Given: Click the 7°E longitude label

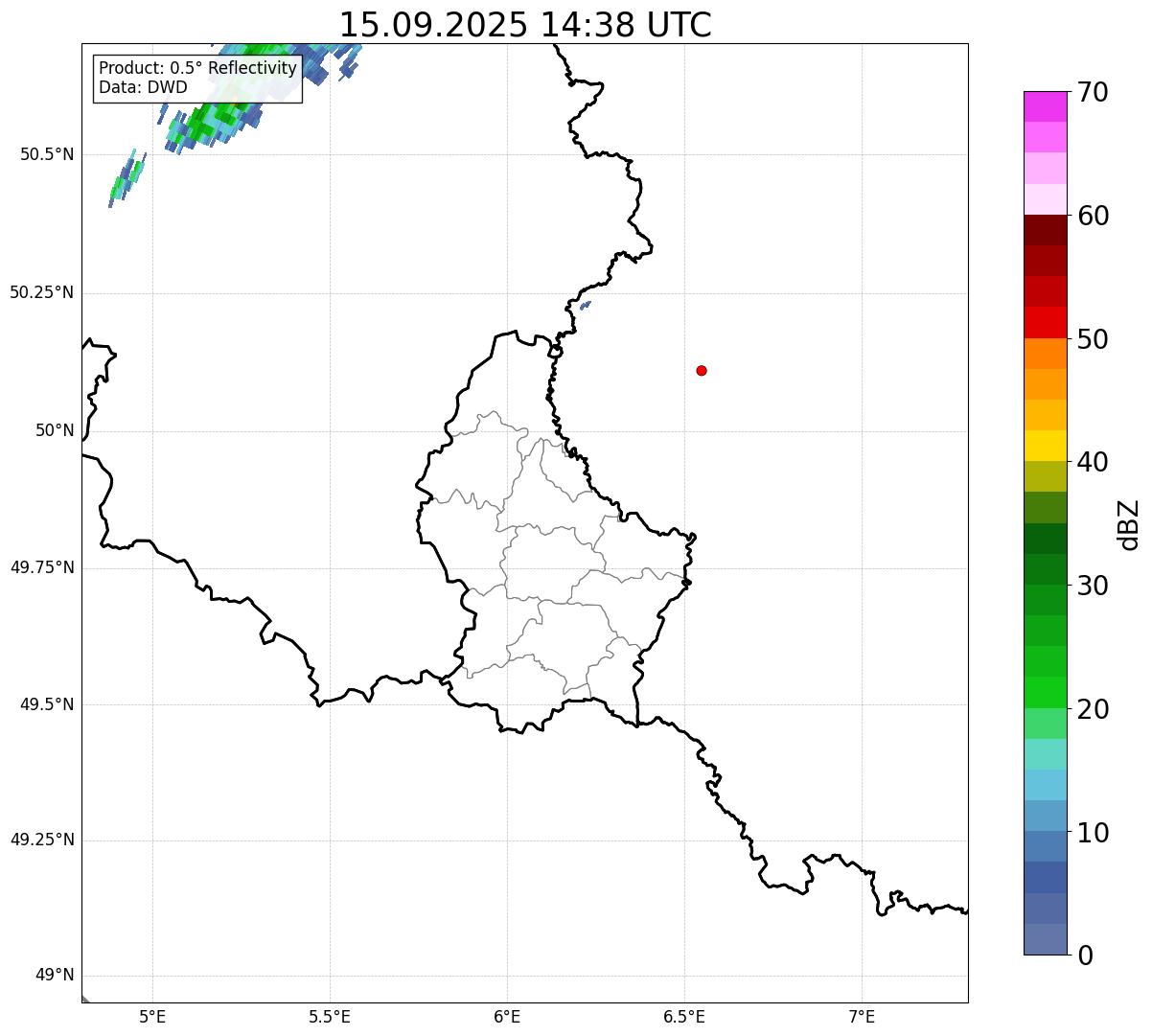Looking at the screenshot, I should coord(862,1017).
